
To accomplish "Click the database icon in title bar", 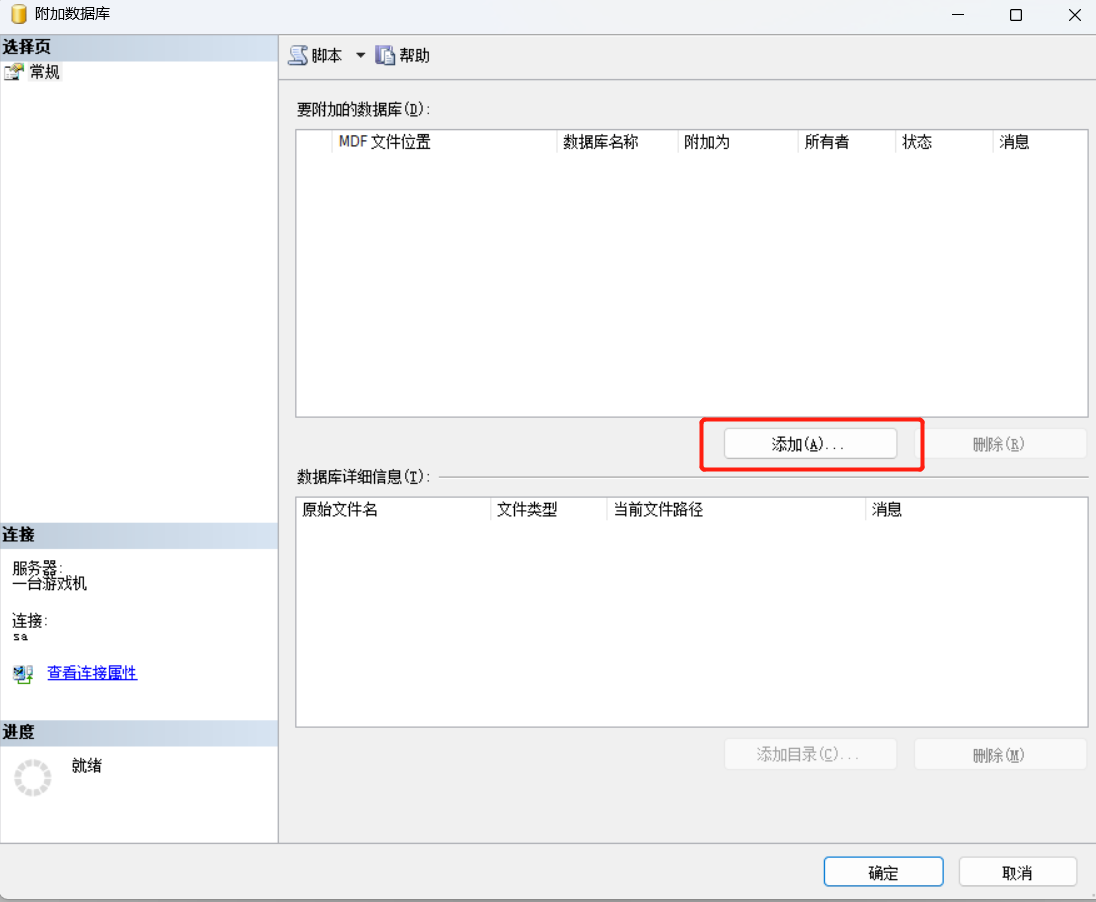I will coord(18,15).
